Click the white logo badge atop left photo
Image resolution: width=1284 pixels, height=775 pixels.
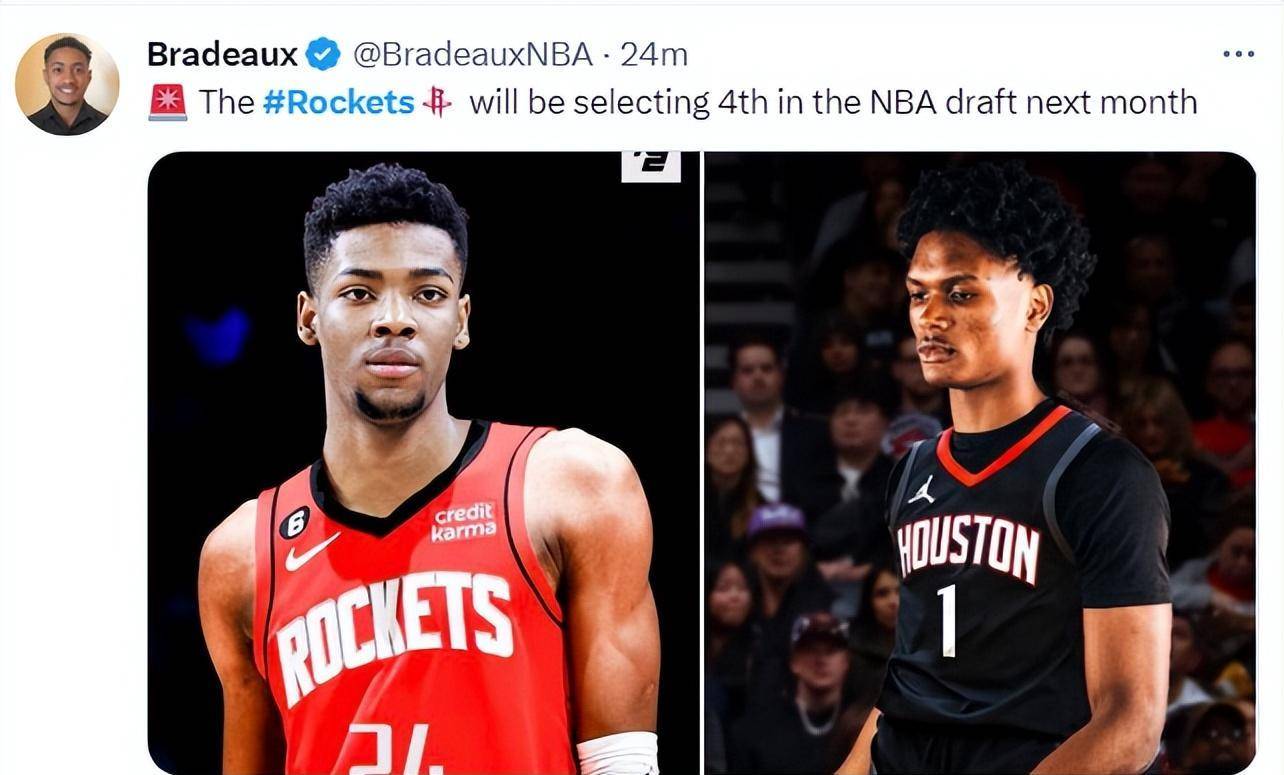point(651,166)
